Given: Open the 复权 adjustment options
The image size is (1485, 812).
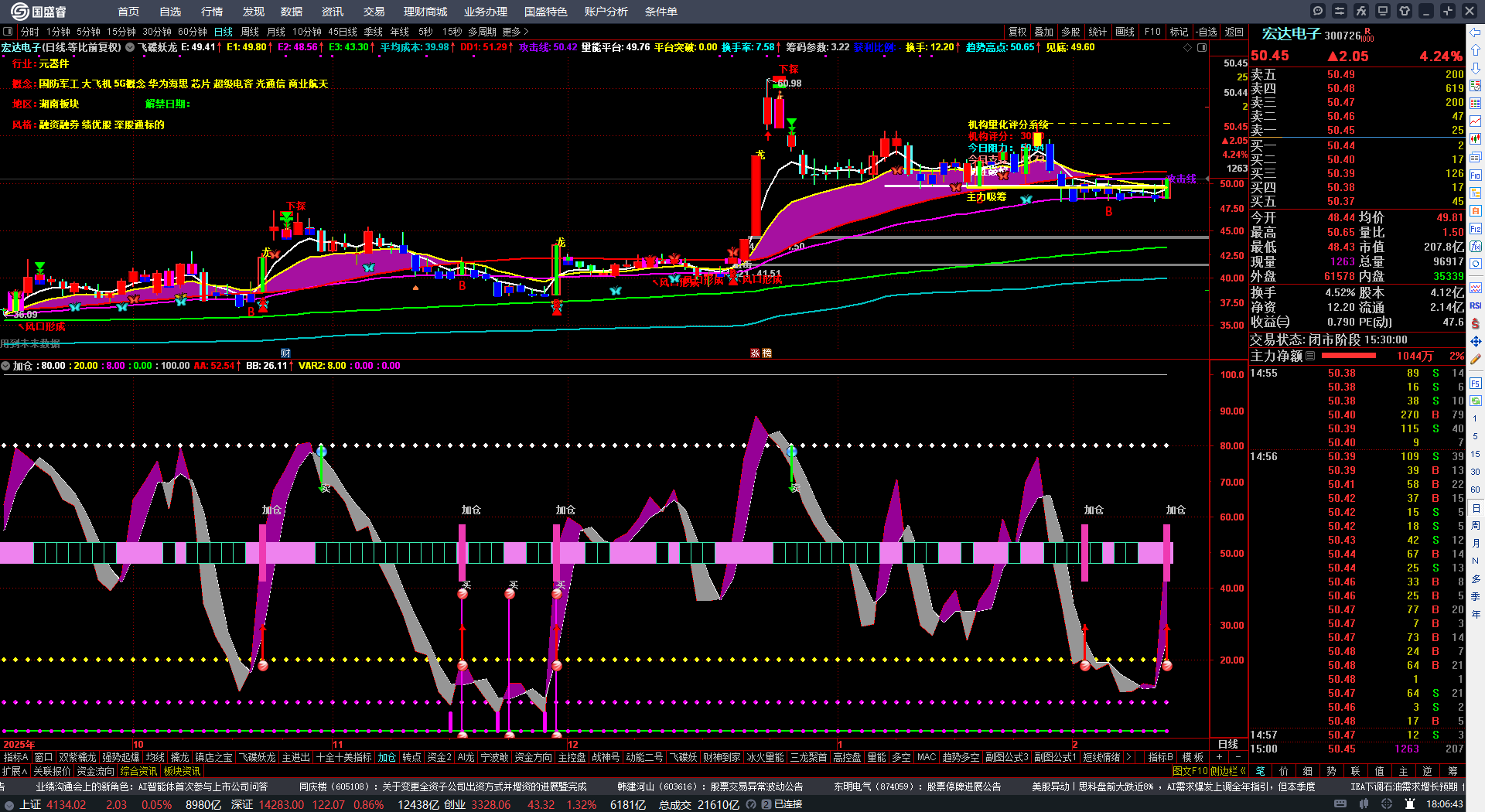Looking at the screenshot, I should point(1018,32).
